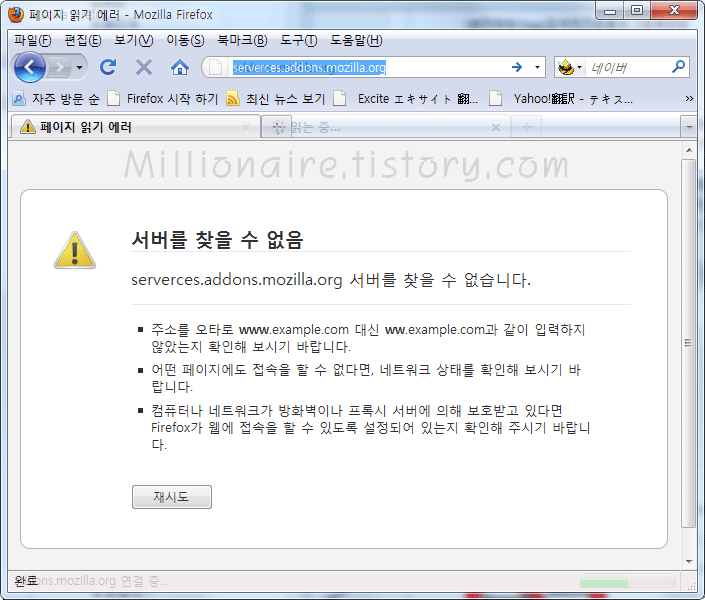Image resolution: width=705 pixels, height=600 pixels.
Task: Open the back/forward history dropdown arrow
Action: point(80,68)
